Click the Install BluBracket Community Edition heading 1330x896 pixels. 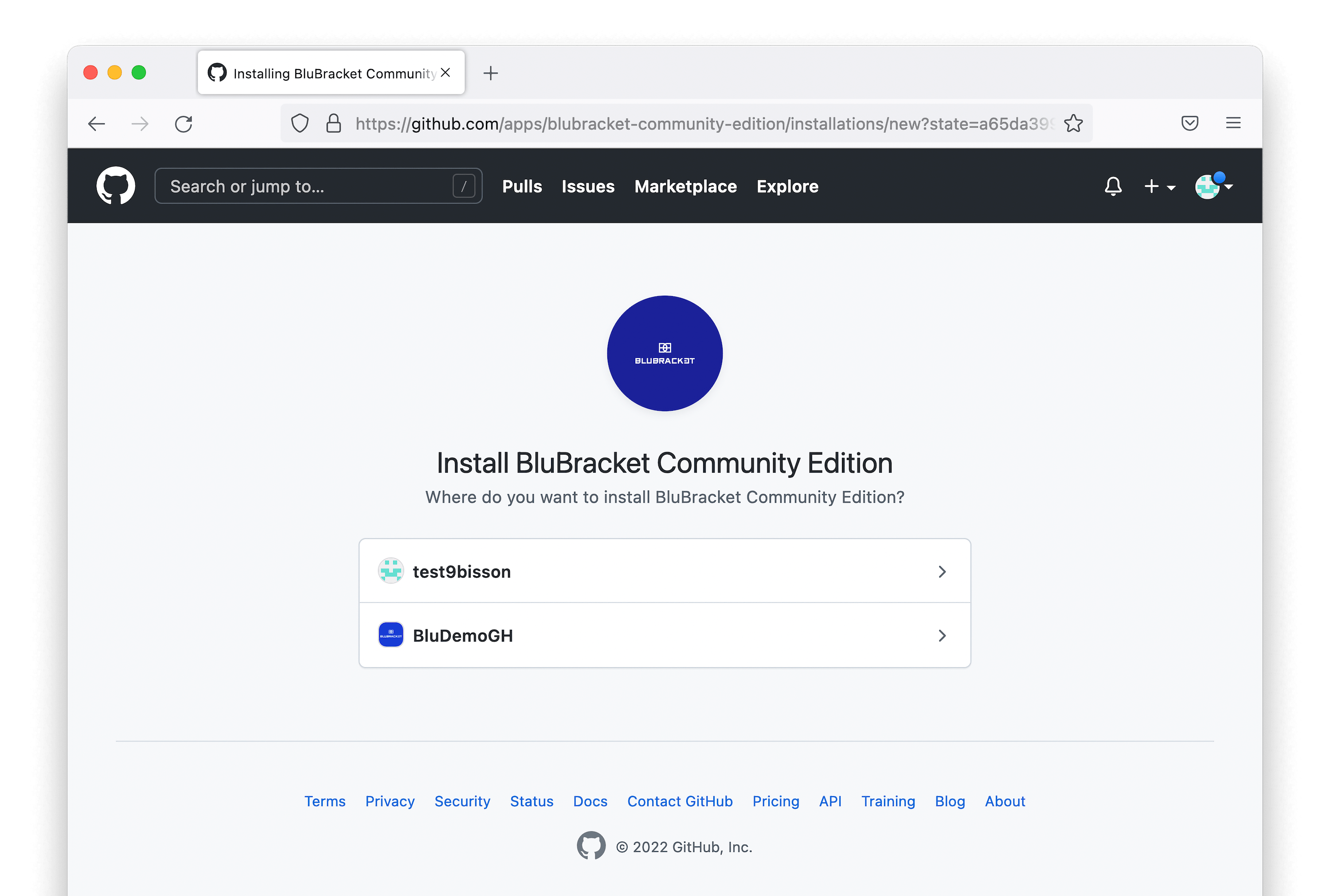click(664, 462)
